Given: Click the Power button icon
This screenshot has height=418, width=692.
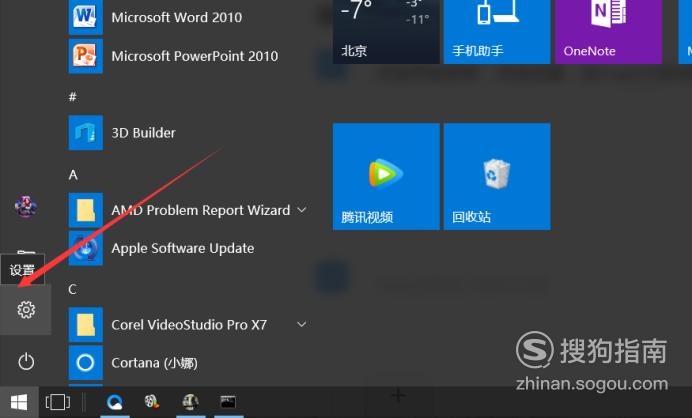Looking at the screenshot, I should tap(26, 362).
